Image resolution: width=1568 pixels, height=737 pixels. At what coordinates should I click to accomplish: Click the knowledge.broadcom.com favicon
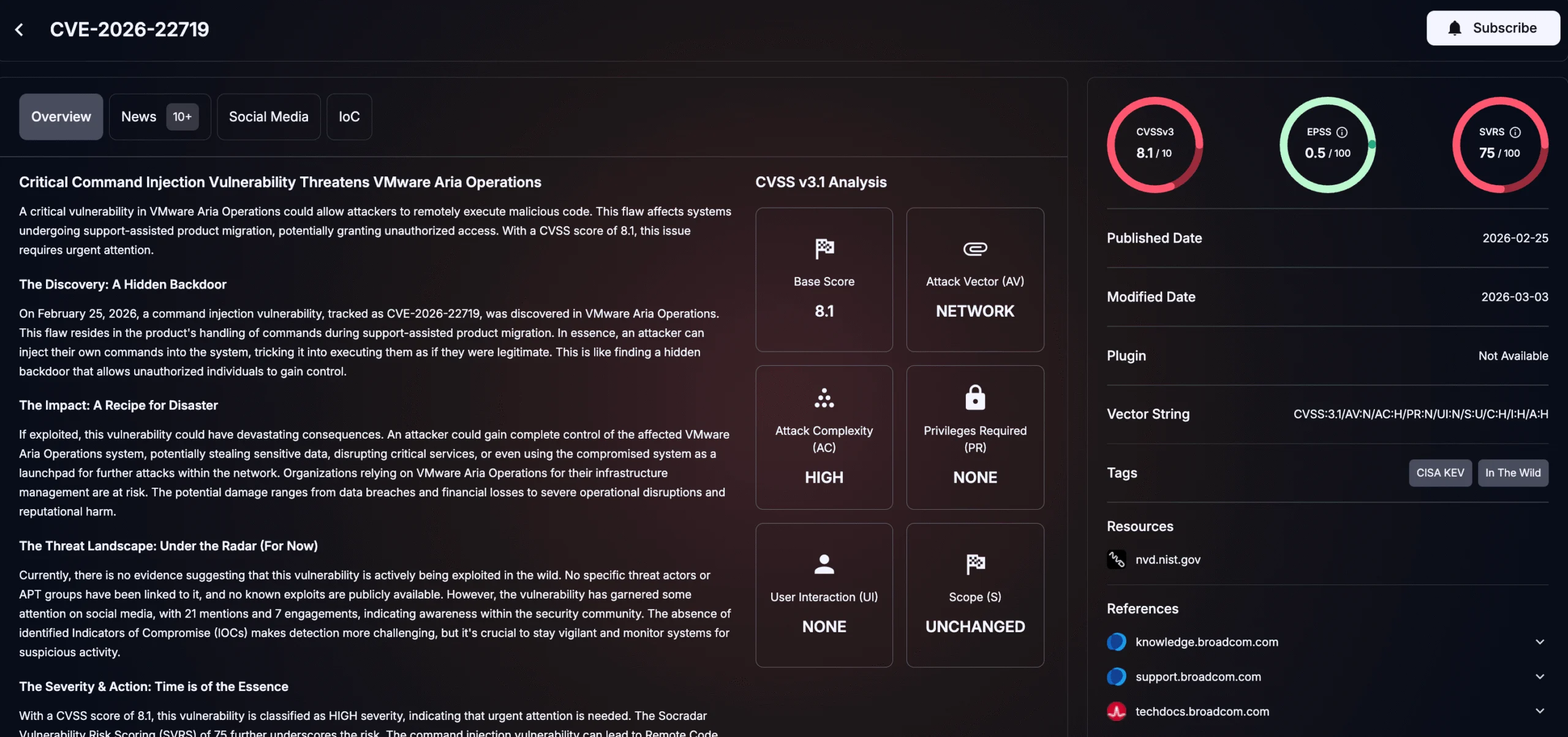click(1116, 642)
